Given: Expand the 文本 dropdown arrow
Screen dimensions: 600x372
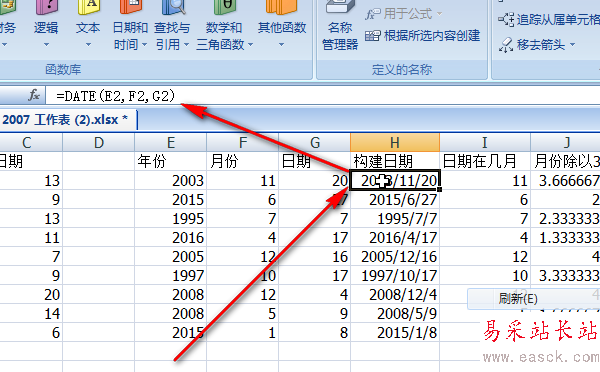Looking at the screenshot, I should click(88, 45).
